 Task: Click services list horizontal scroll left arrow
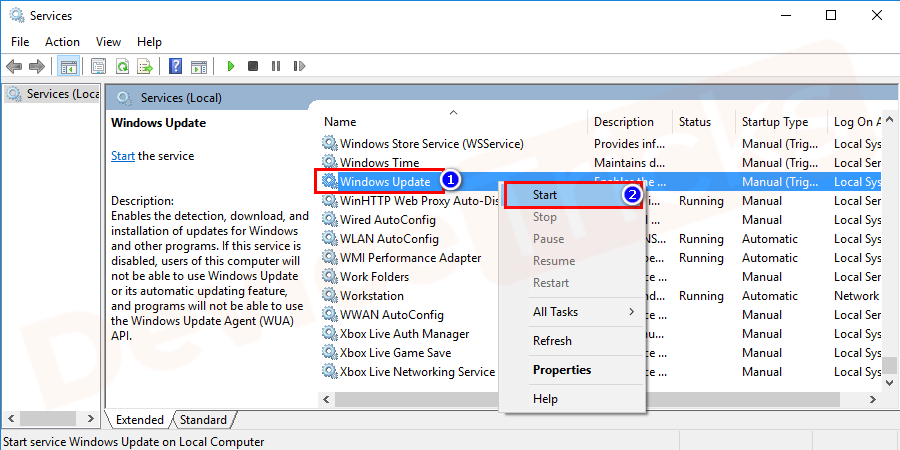pyautogui.click(x=326, y=399)
